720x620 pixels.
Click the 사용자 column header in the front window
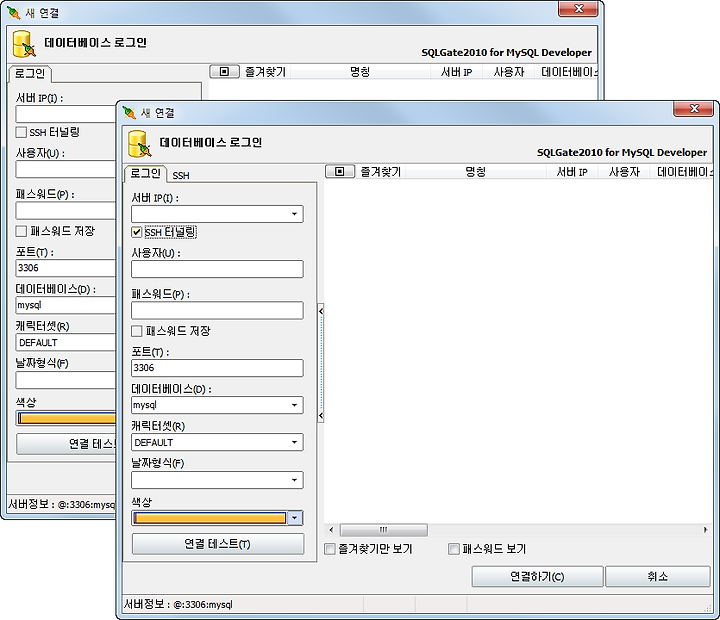point(624,172)
